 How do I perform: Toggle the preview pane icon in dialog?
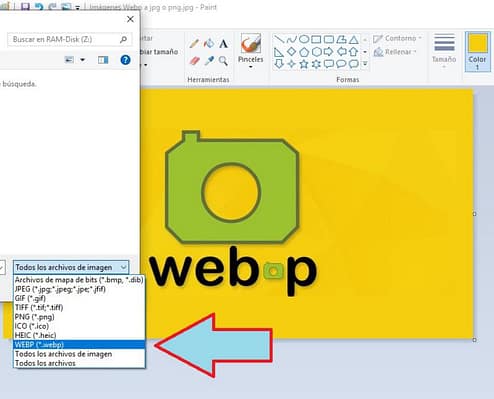pos(103,60)
